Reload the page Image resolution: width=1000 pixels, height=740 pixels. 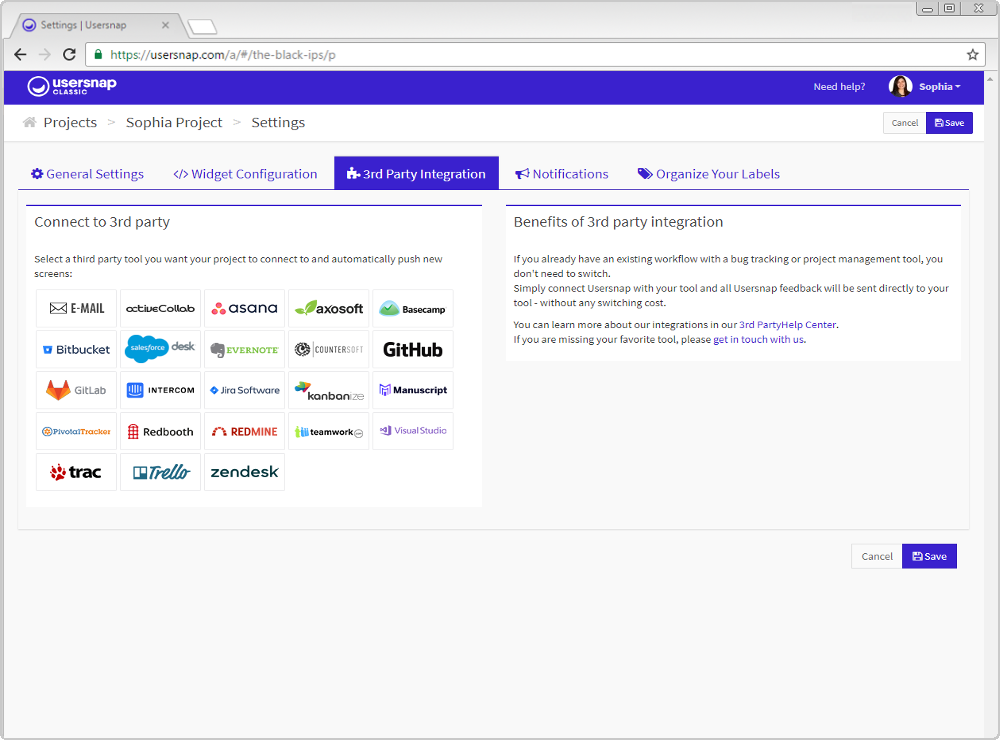(70, 55)
